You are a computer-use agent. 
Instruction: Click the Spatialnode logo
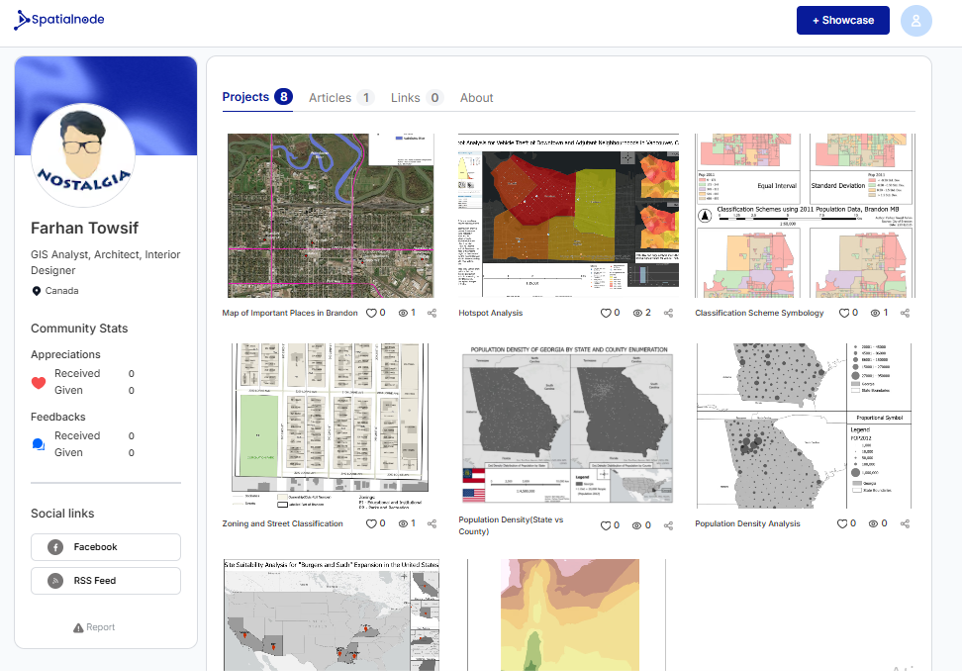coord(59,20)
